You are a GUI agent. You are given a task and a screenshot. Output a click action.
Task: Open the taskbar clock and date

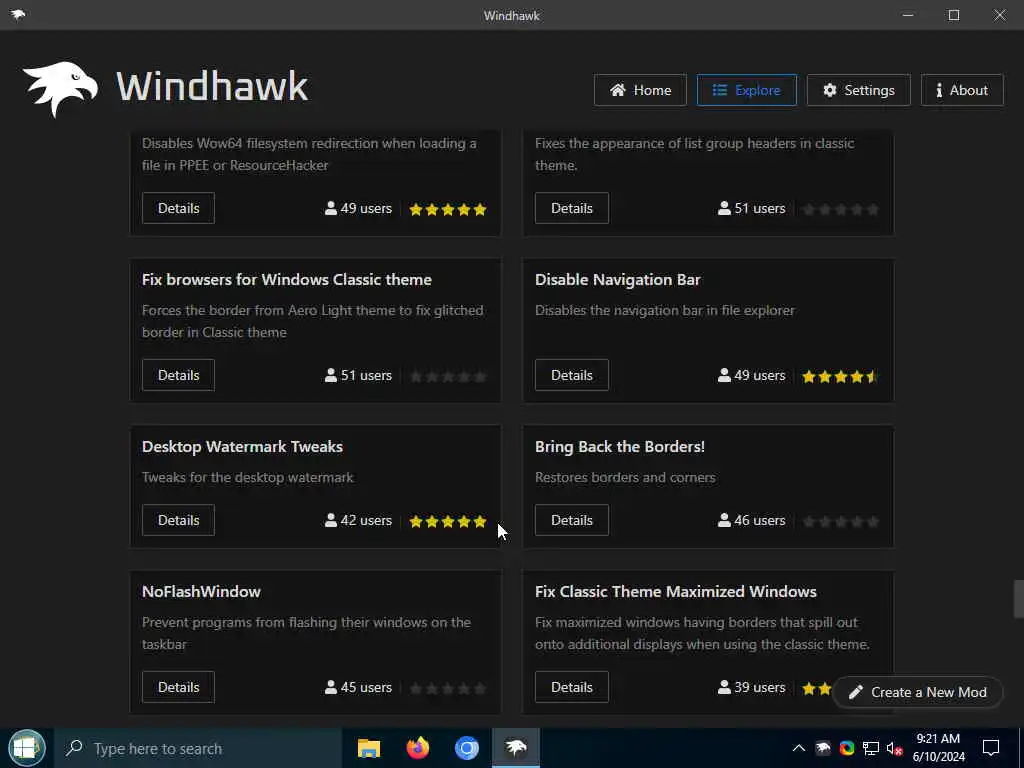click(x=938, y=748)
